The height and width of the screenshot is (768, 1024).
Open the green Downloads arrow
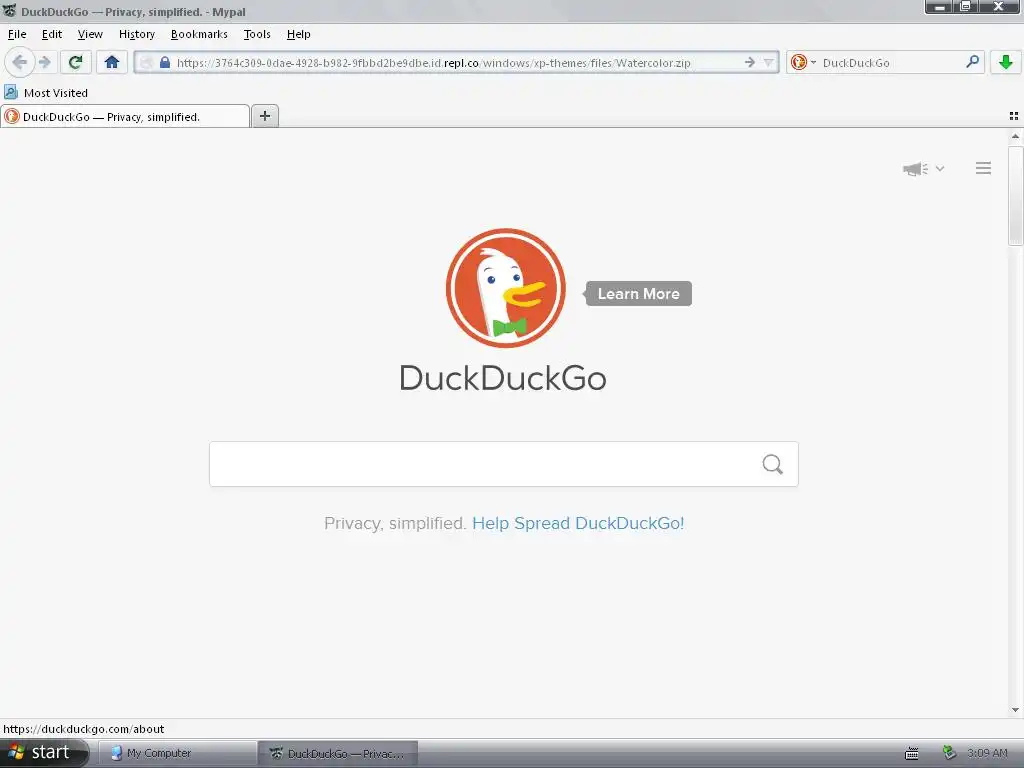[x=1006, y=62]
